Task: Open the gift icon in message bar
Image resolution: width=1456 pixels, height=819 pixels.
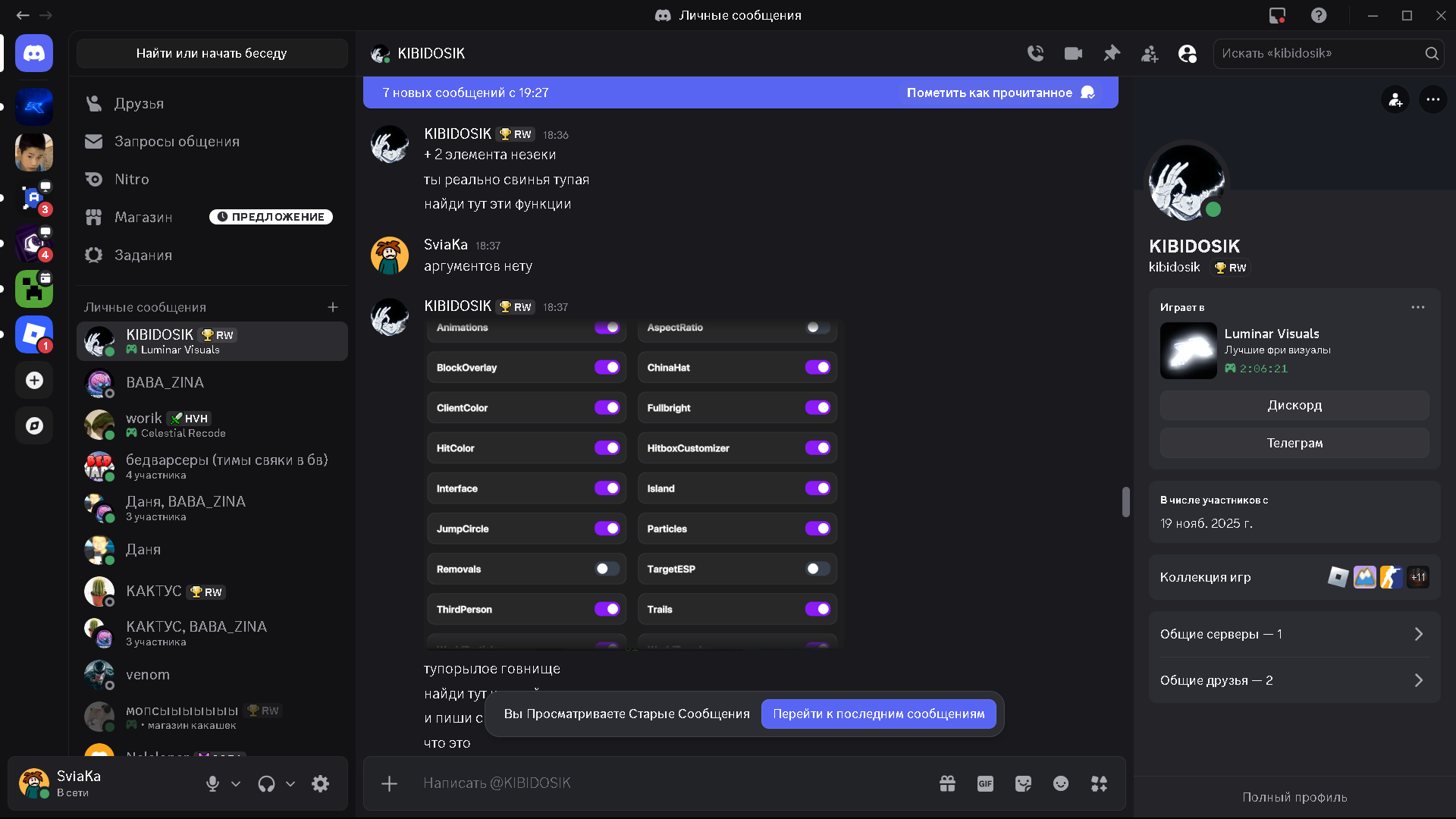Action: point(947,783)
